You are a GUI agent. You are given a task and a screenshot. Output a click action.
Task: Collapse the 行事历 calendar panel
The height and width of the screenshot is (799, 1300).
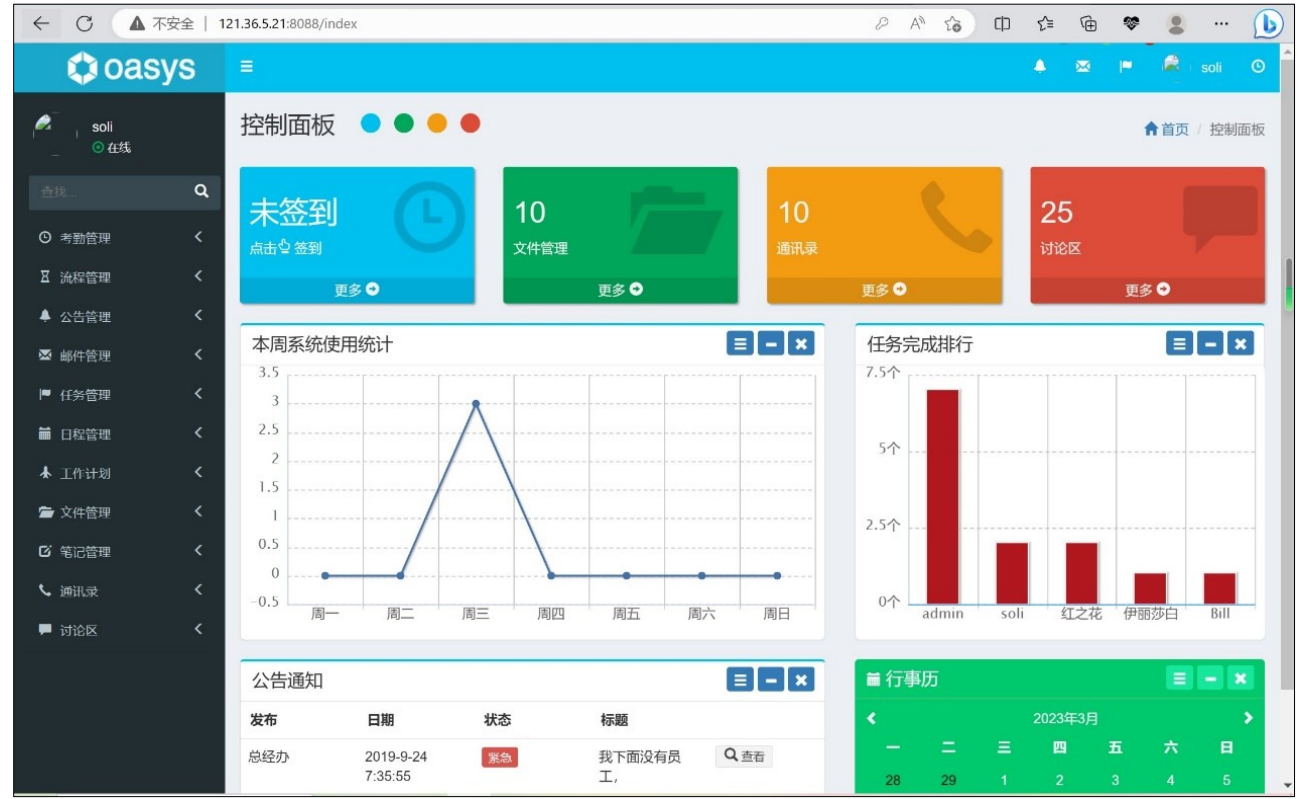[1210, 679]
